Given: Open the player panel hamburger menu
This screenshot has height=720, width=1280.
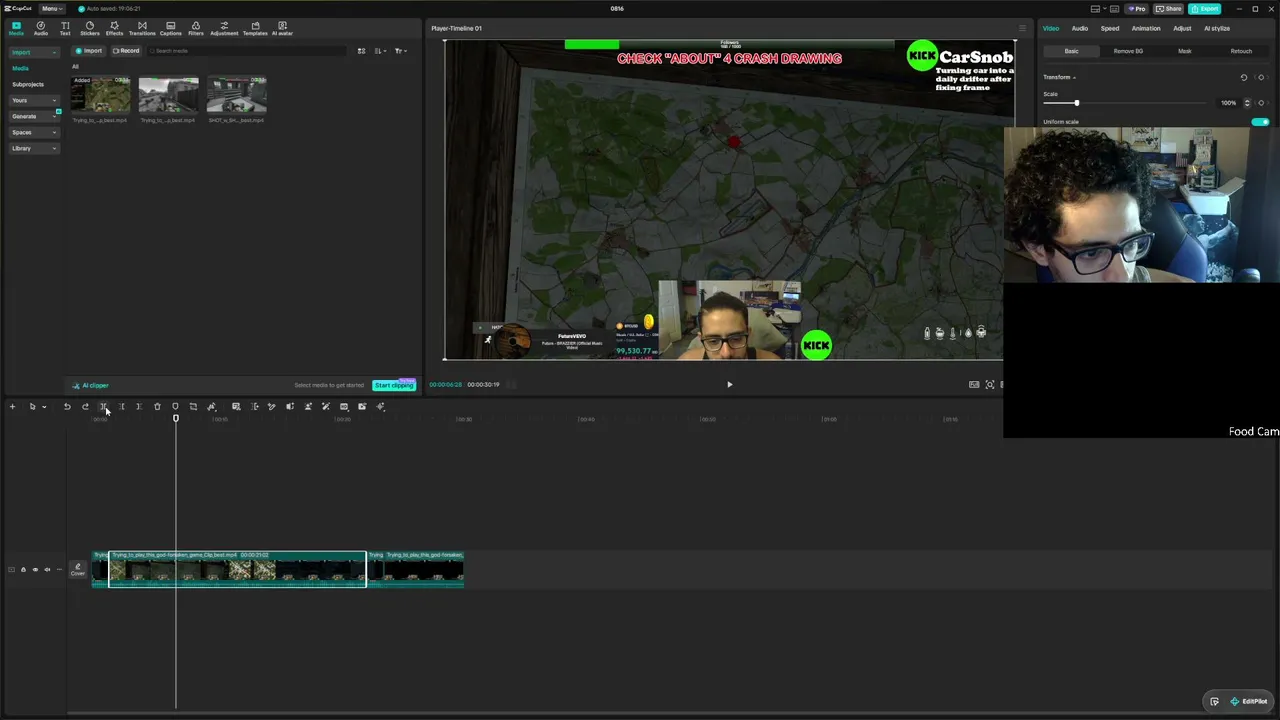Looking at the screenshot, I should click(x=1022, y=28).
